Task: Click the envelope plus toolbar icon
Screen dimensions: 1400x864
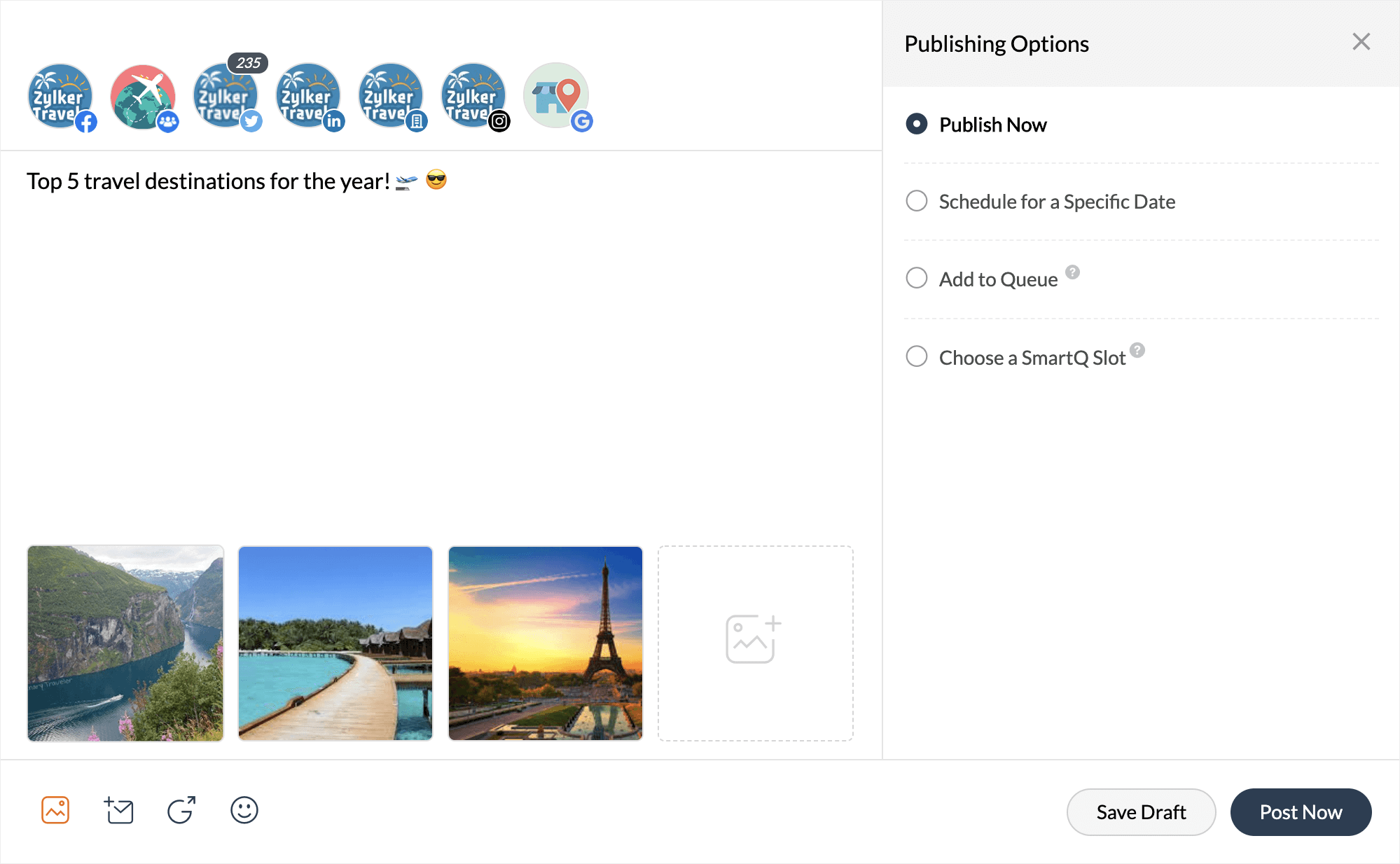Action: click(118, 810)
